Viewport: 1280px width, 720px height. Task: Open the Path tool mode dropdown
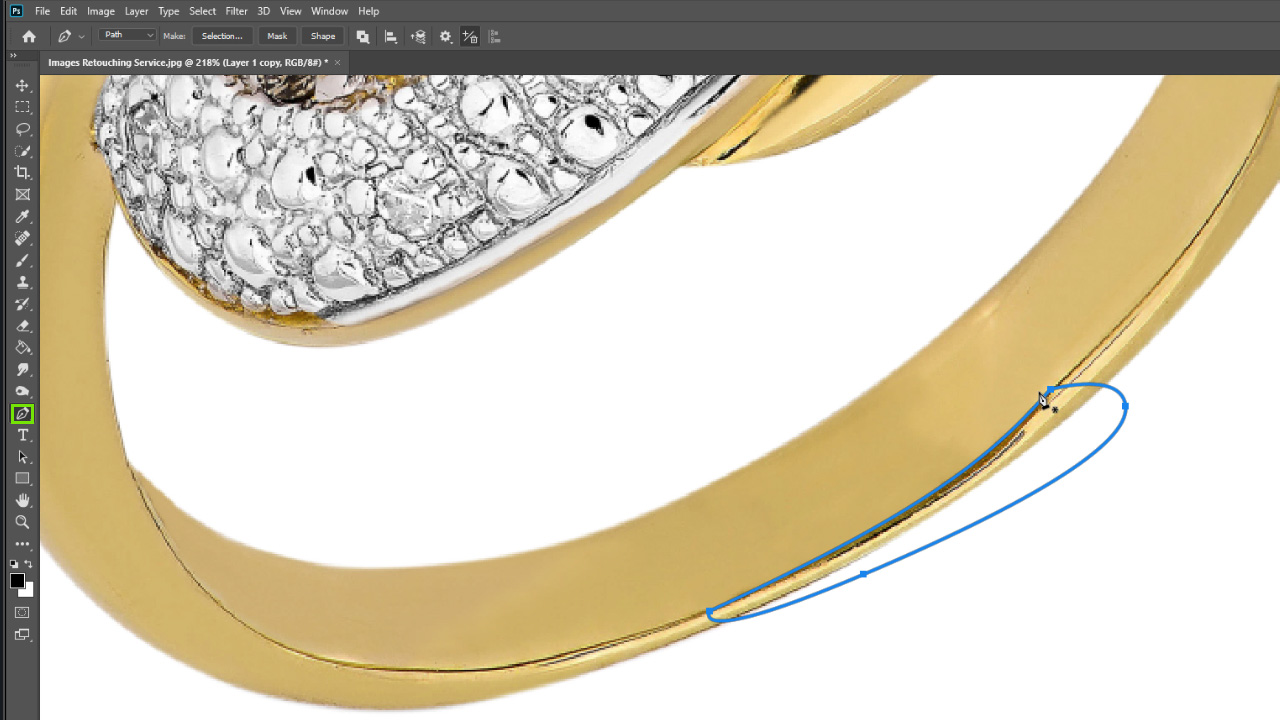(x=127, y=35)
